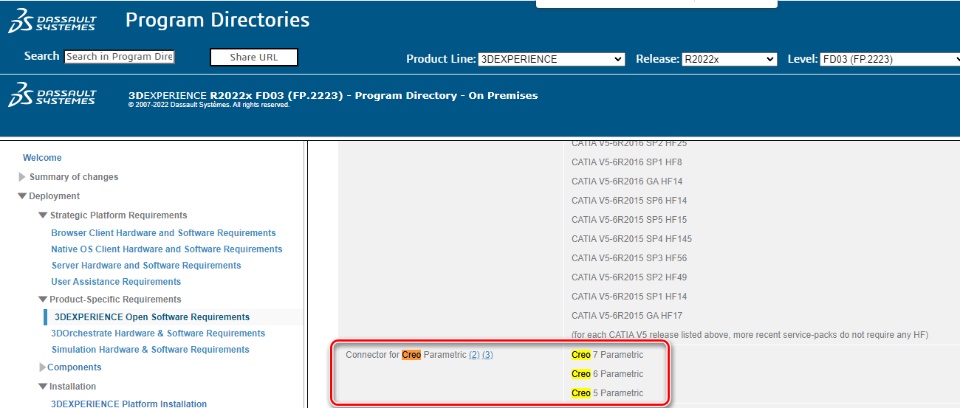Click CATIA V5-6R2015 GA HF17 text
The width and height of the screenshot is (960, 408).
click(x=627, y=315)
